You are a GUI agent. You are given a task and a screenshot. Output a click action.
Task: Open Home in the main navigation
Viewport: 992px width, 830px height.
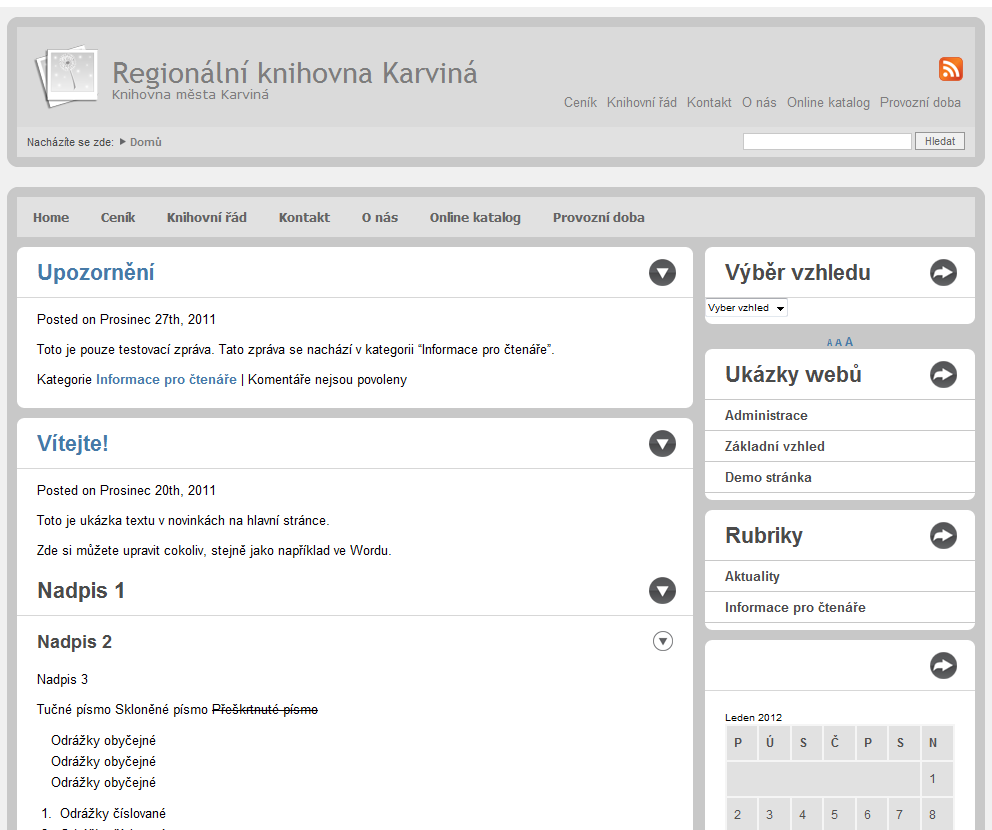point(51,218)
